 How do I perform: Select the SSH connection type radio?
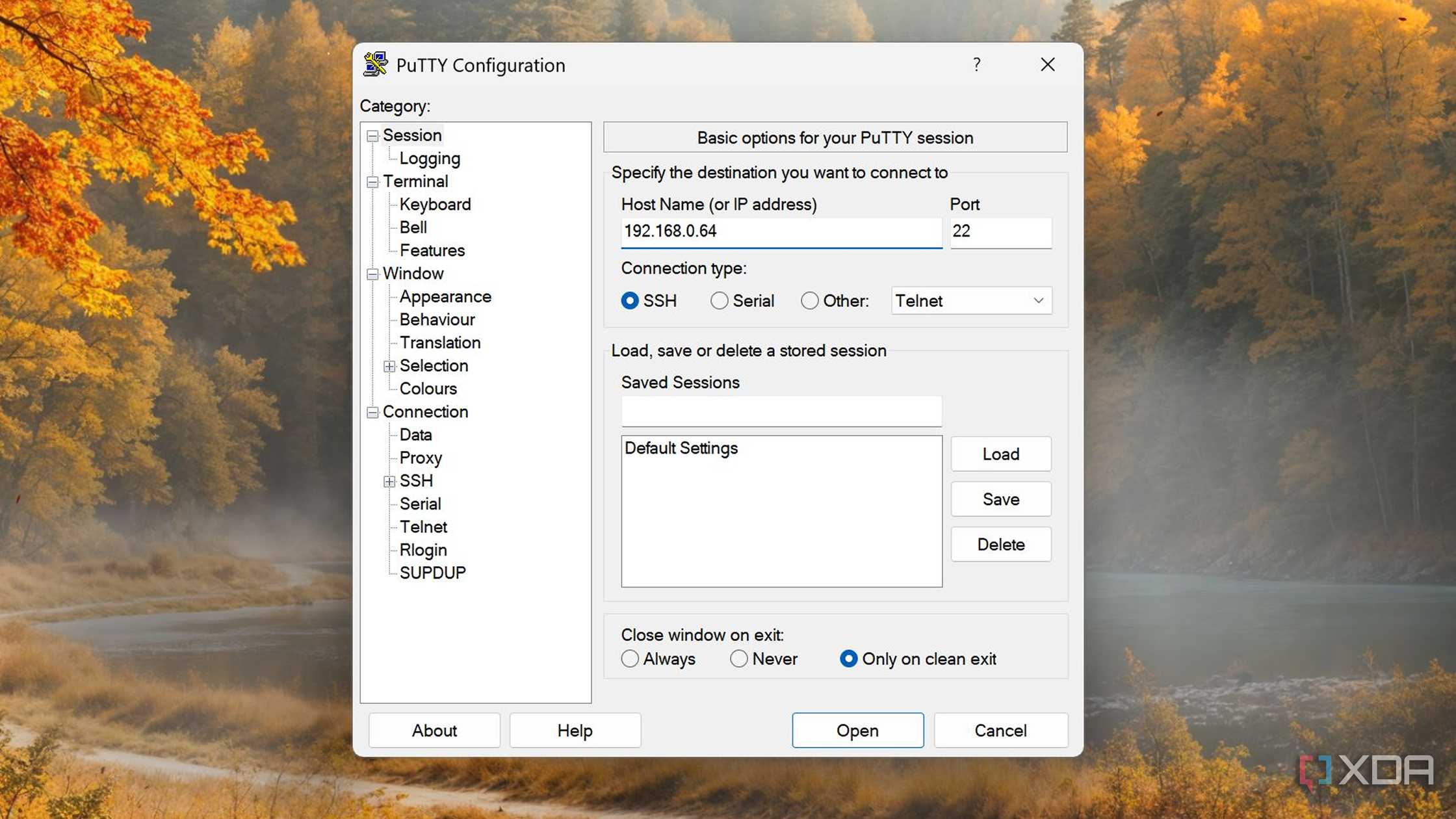629,300
